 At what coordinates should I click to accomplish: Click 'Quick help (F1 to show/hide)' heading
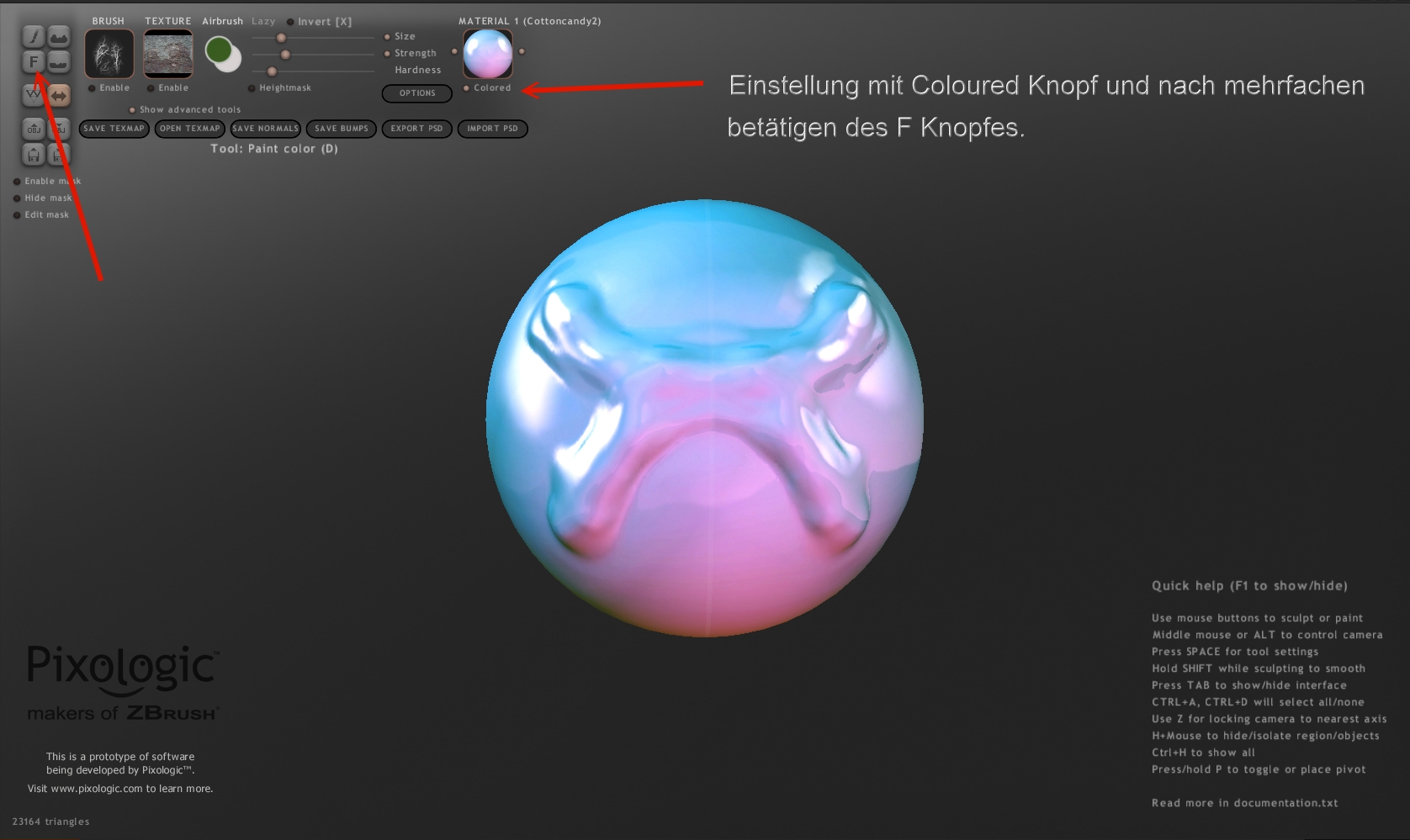[x=1249, y=586]
